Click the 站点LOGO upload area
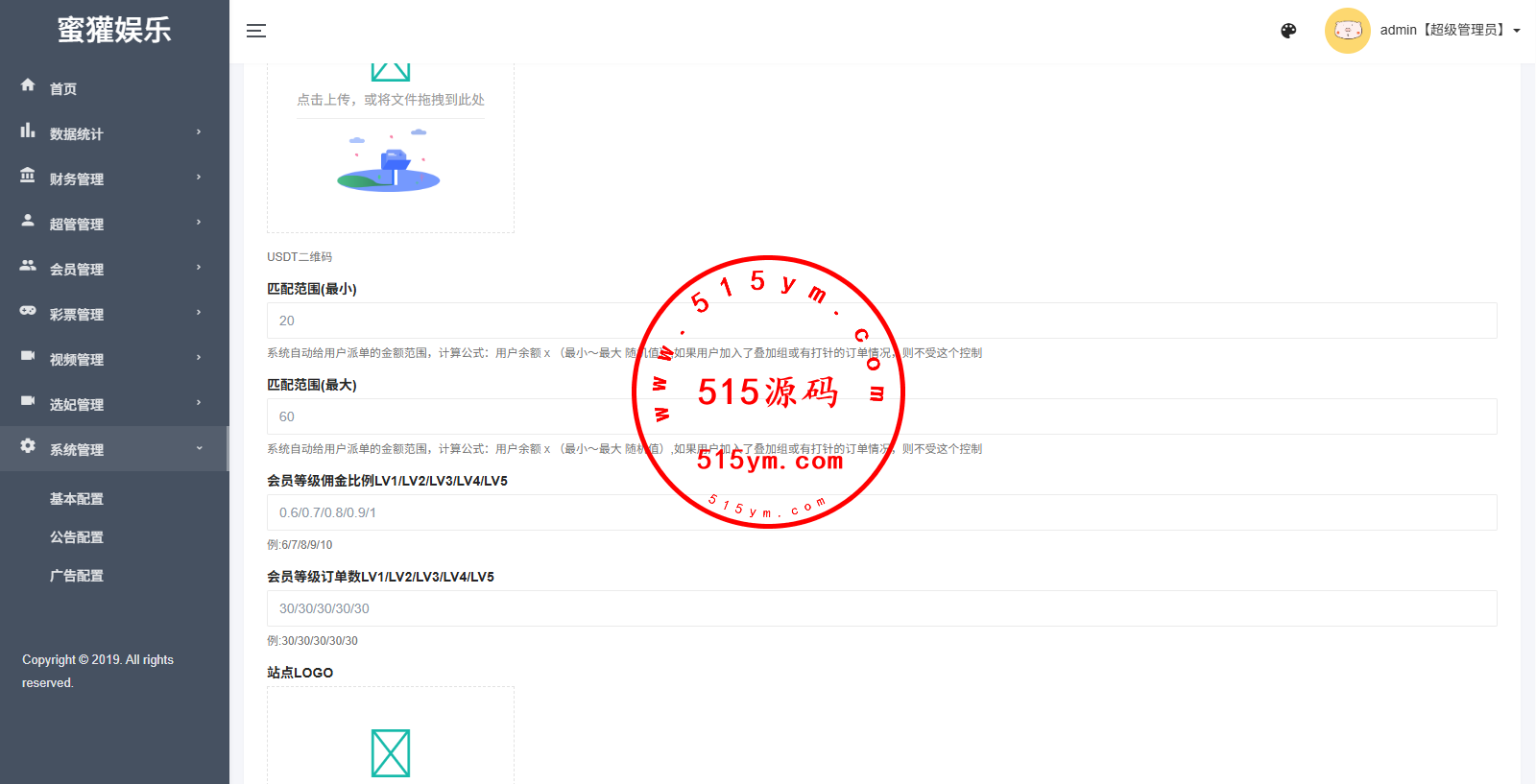This screenshot has width=1536, height=784. (x=391, y=739)
